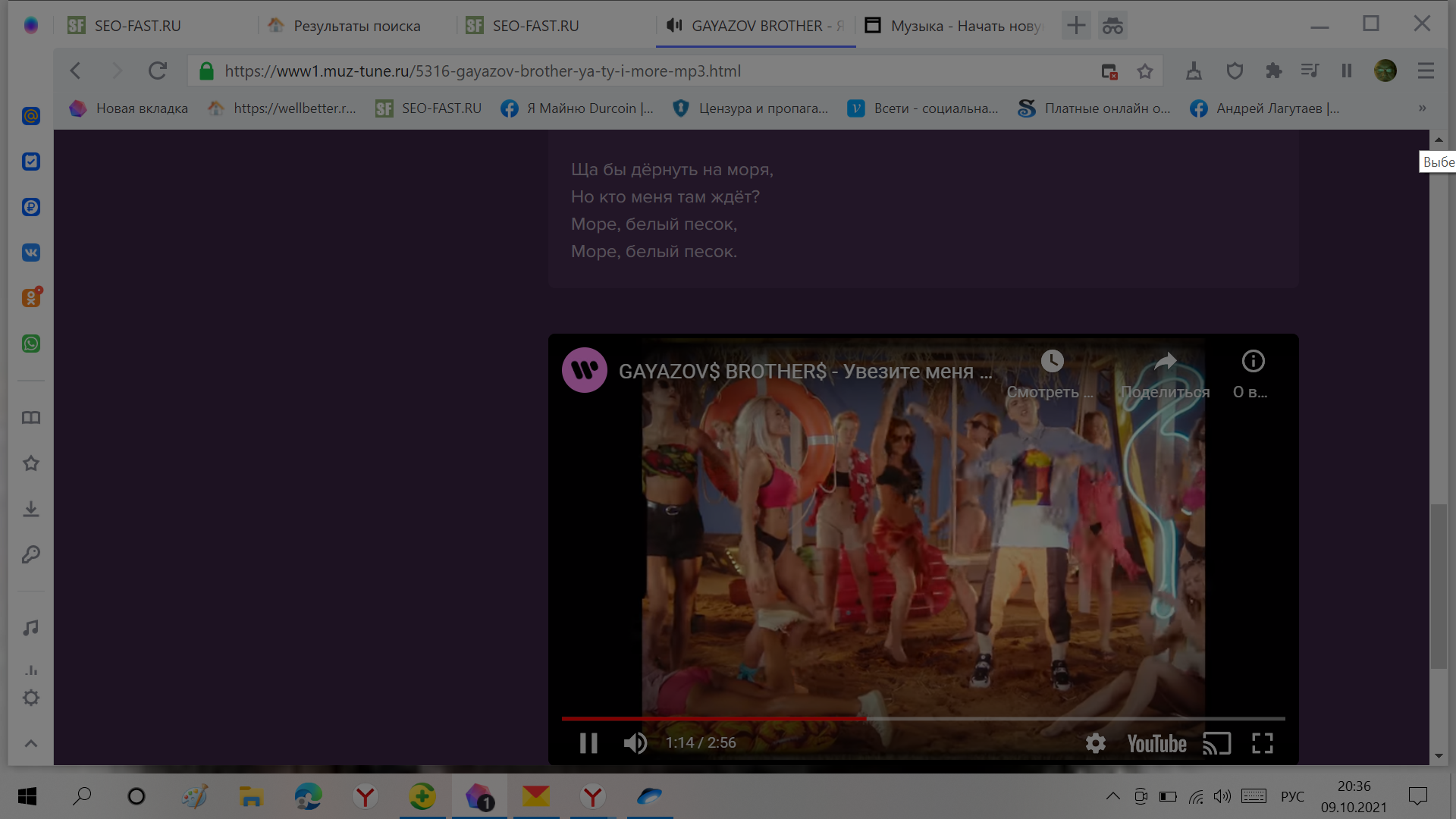Open the media playlist toolbar icon

tap(1310, 71)
